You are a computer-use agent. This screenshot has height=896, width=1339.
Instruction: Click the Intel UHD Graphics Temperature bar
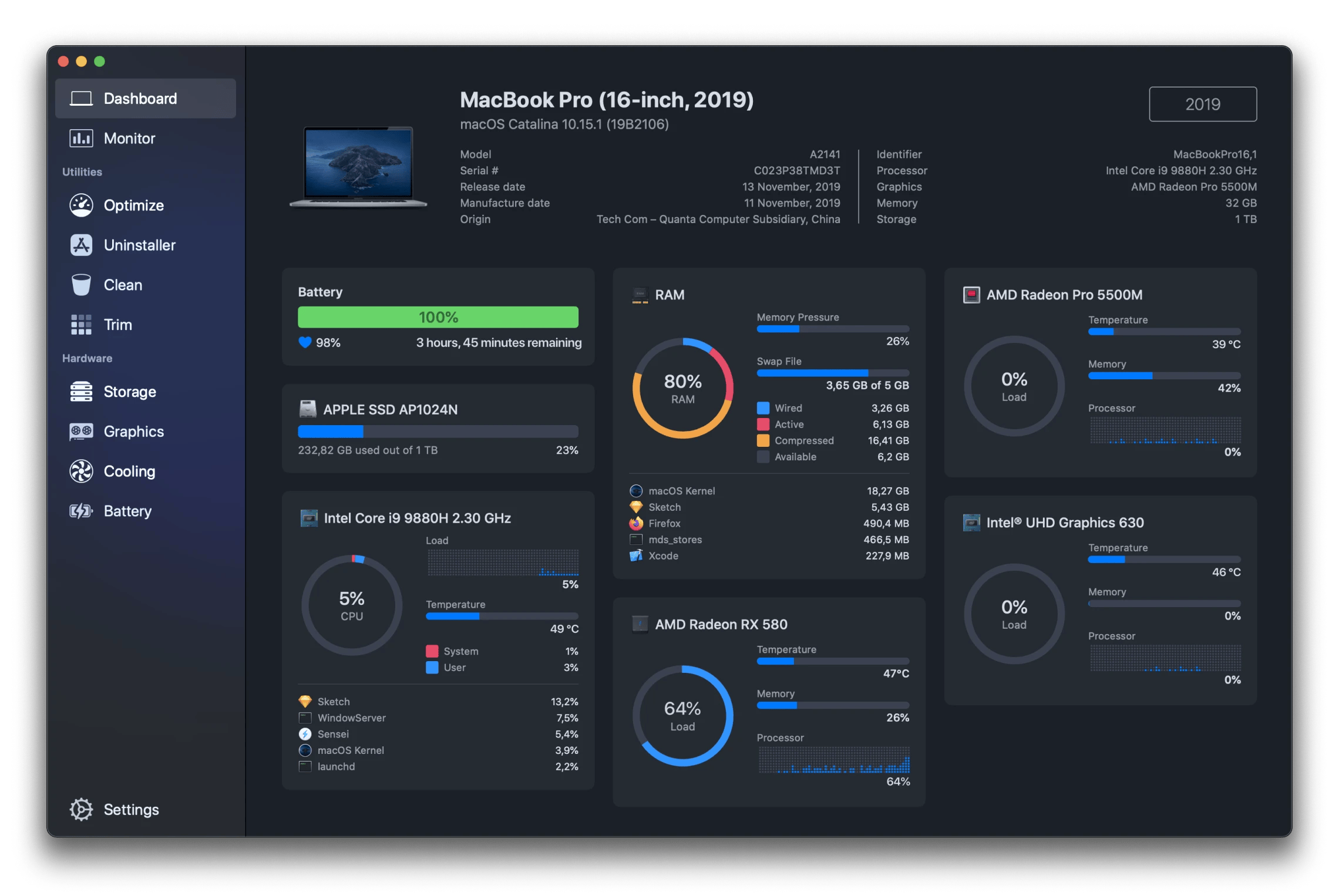pos(1164,560)
